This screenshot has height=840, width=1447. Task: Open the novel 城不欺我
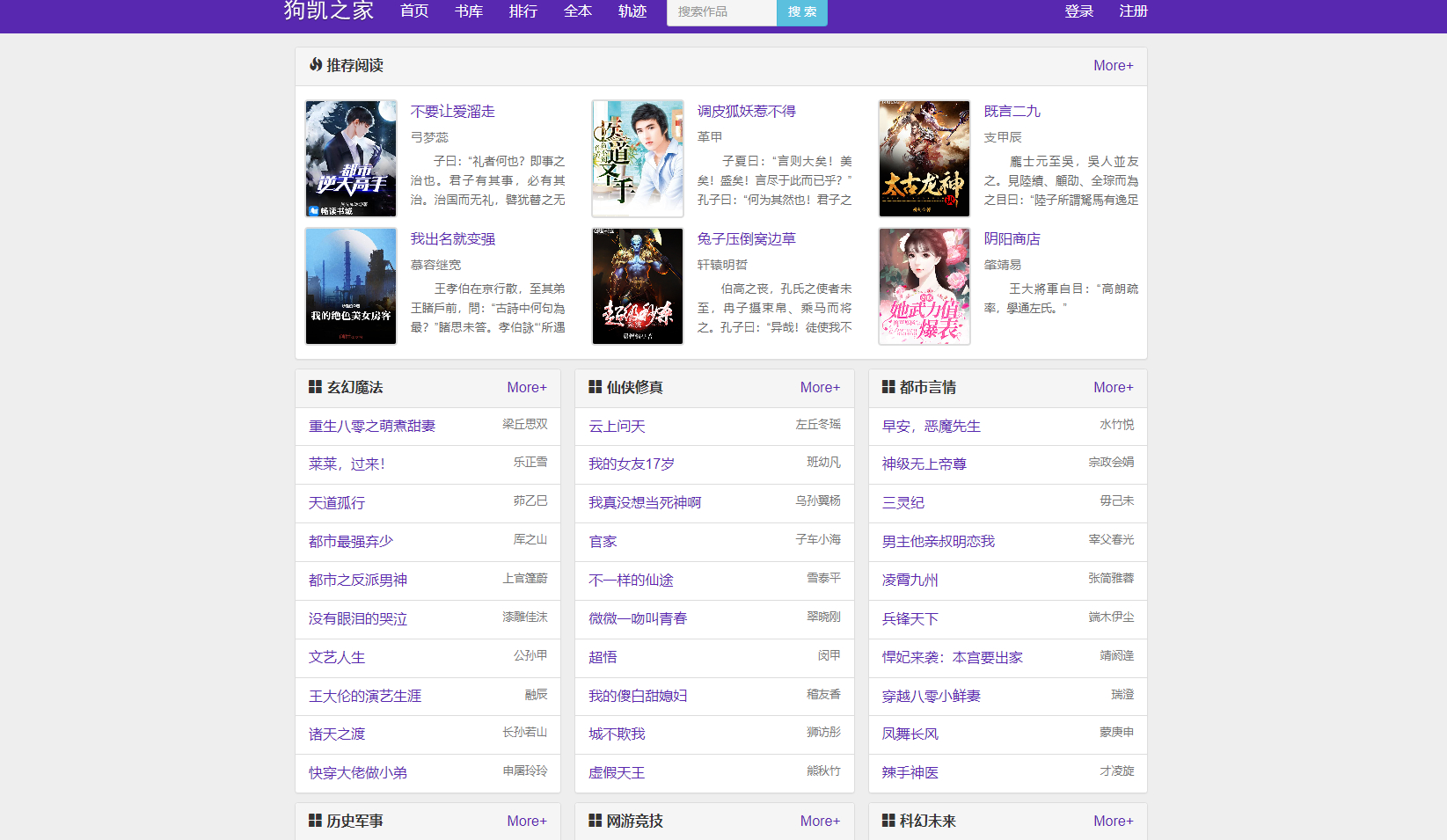tap(617, 734)
